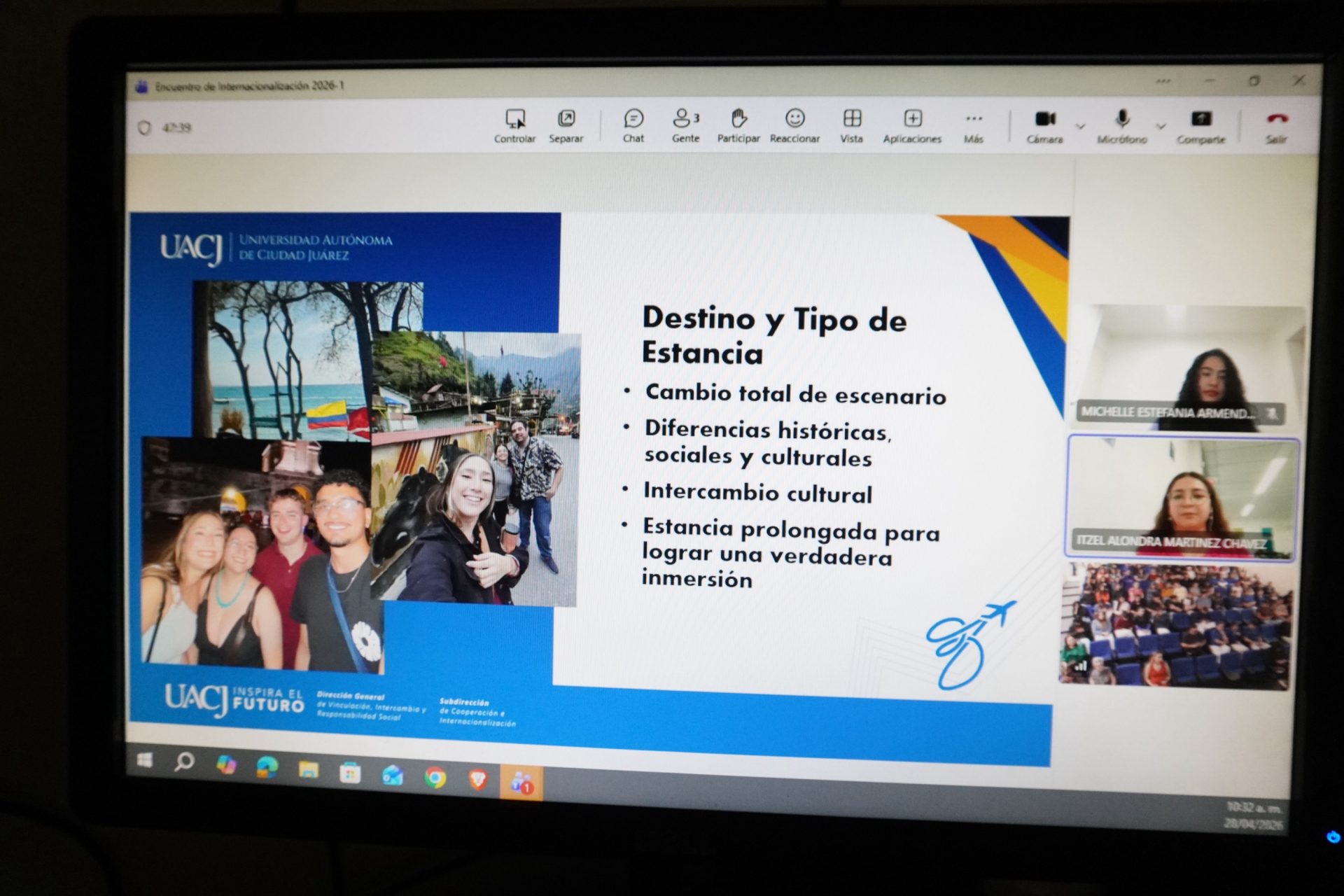Image resolution: width=1344 pixels, height=896 pixels.
Task: Toggle the Cámara on or off
Action: coord(1044,126)
